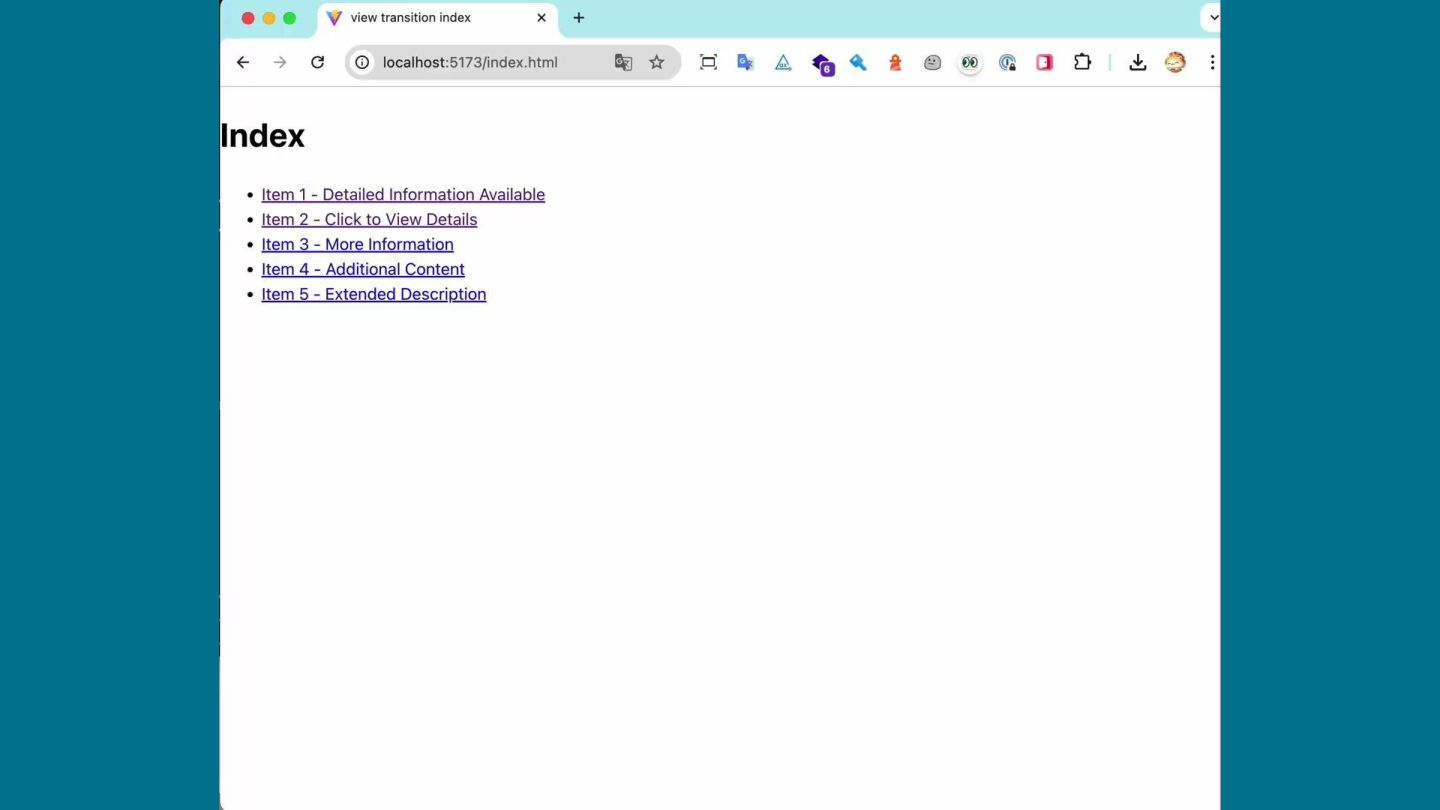
Task: Open Item 2 - Click to View Details
Action: [369, 220]
